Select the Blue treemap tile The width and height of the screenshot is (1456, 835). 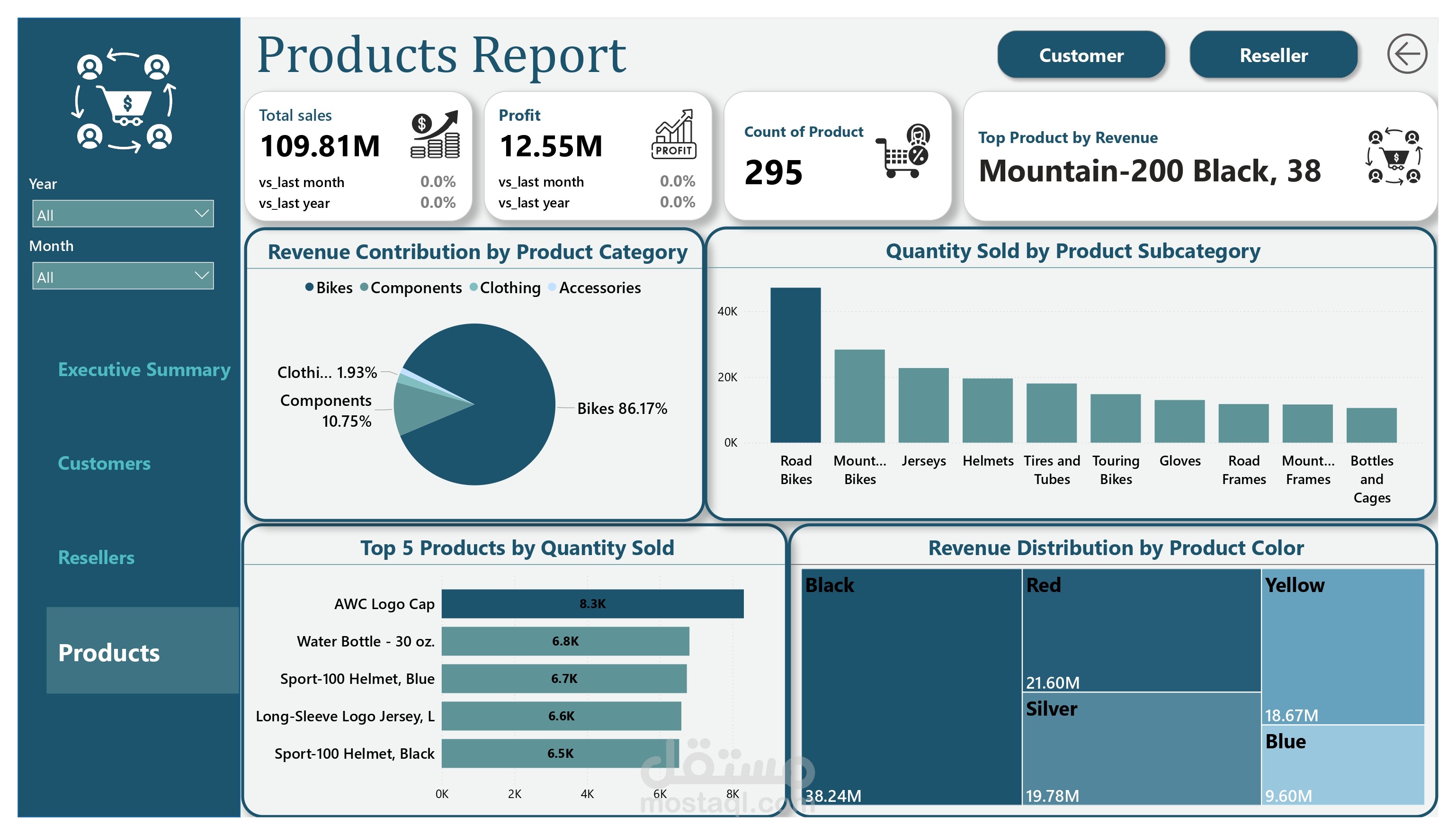click(1344, 765)
